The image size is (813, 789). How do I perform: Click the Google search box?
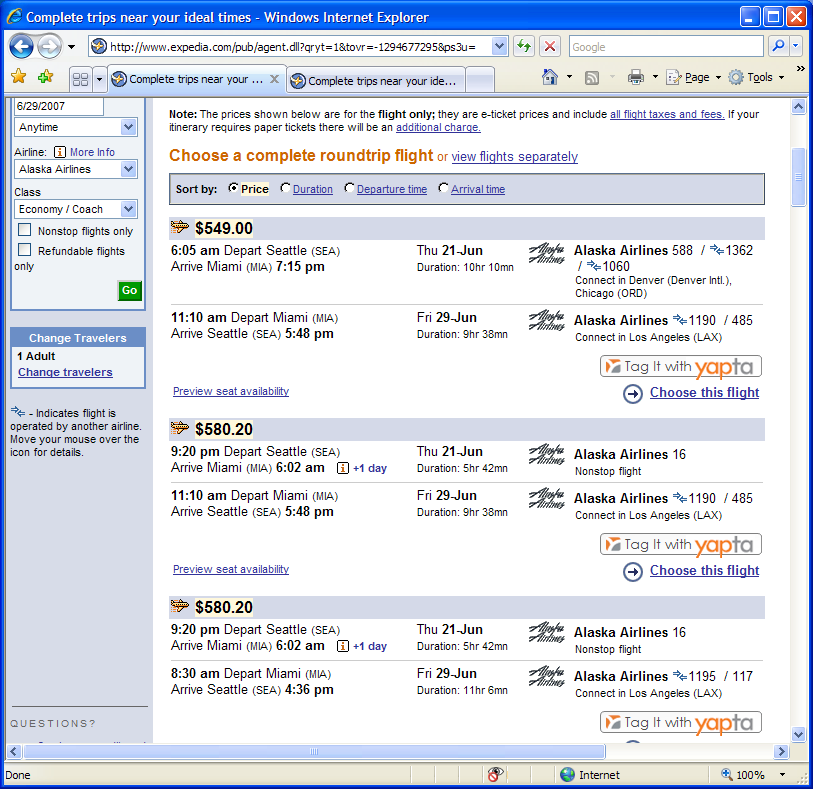coord(666,47)
